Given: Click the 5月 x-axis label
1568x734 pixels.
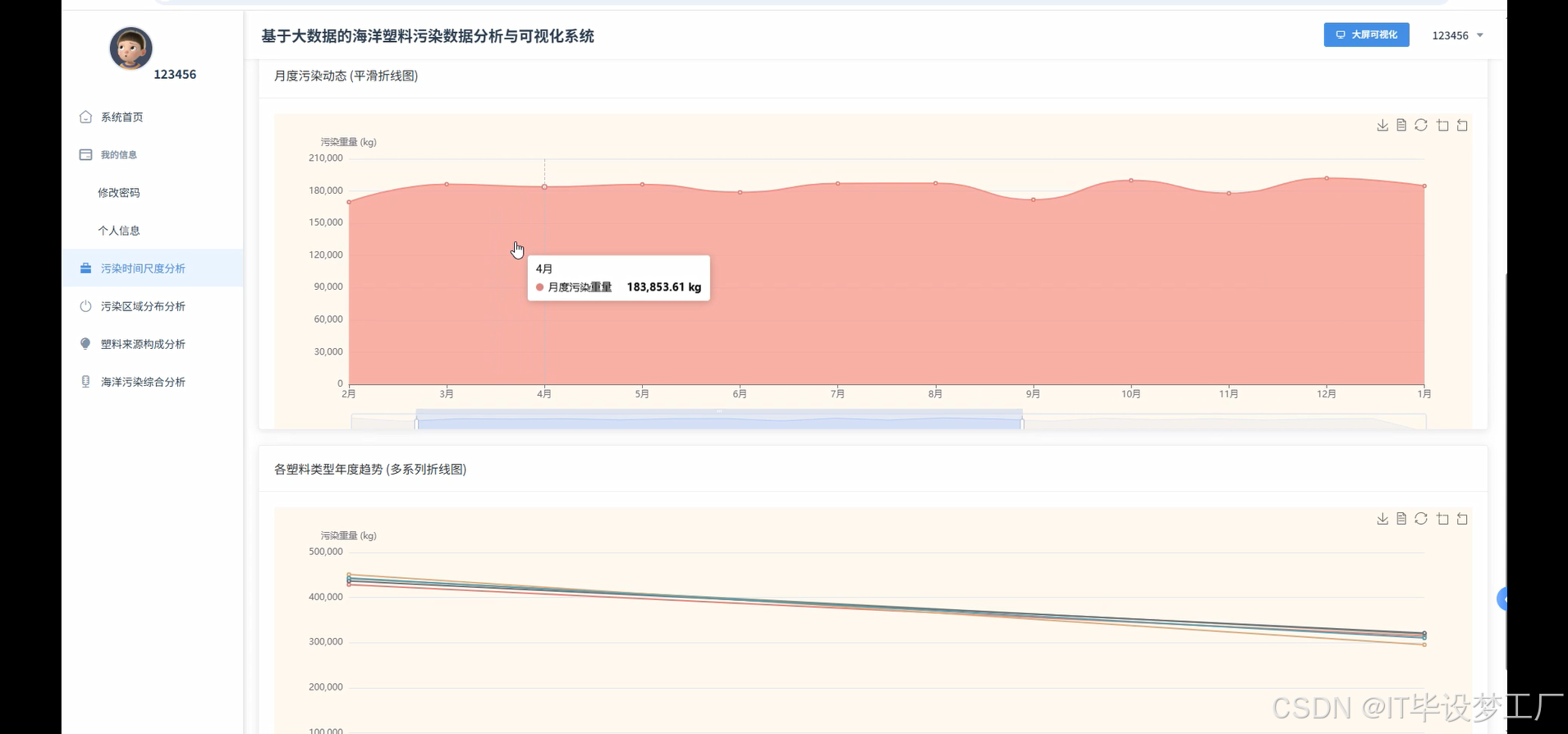Looking at the screenshot, I should [642, 394].
